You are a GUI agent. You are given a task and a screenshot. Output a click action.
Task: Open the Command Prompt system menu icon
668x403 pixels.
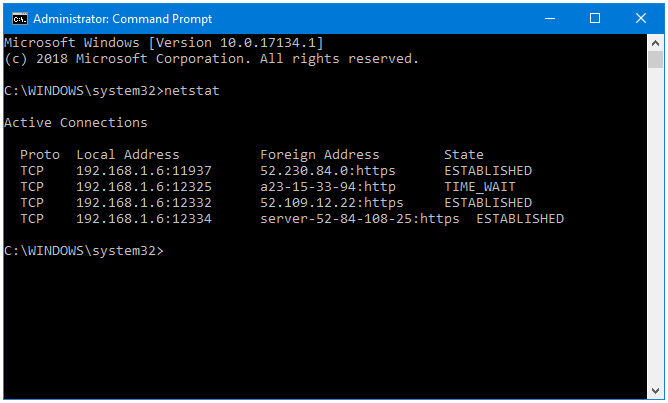(20, 19)
